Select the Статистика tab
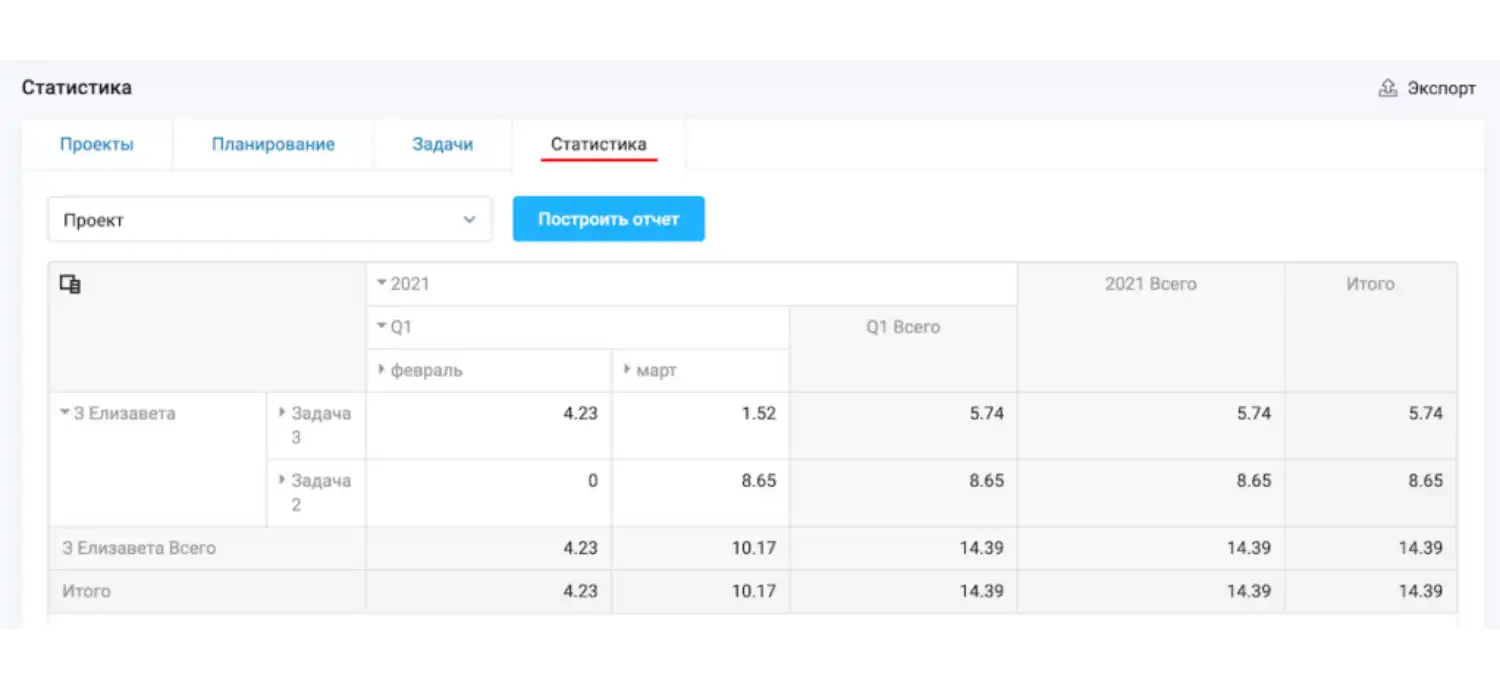The height and width of the screenshot is (700, 1500). click(x=597, y=143)
